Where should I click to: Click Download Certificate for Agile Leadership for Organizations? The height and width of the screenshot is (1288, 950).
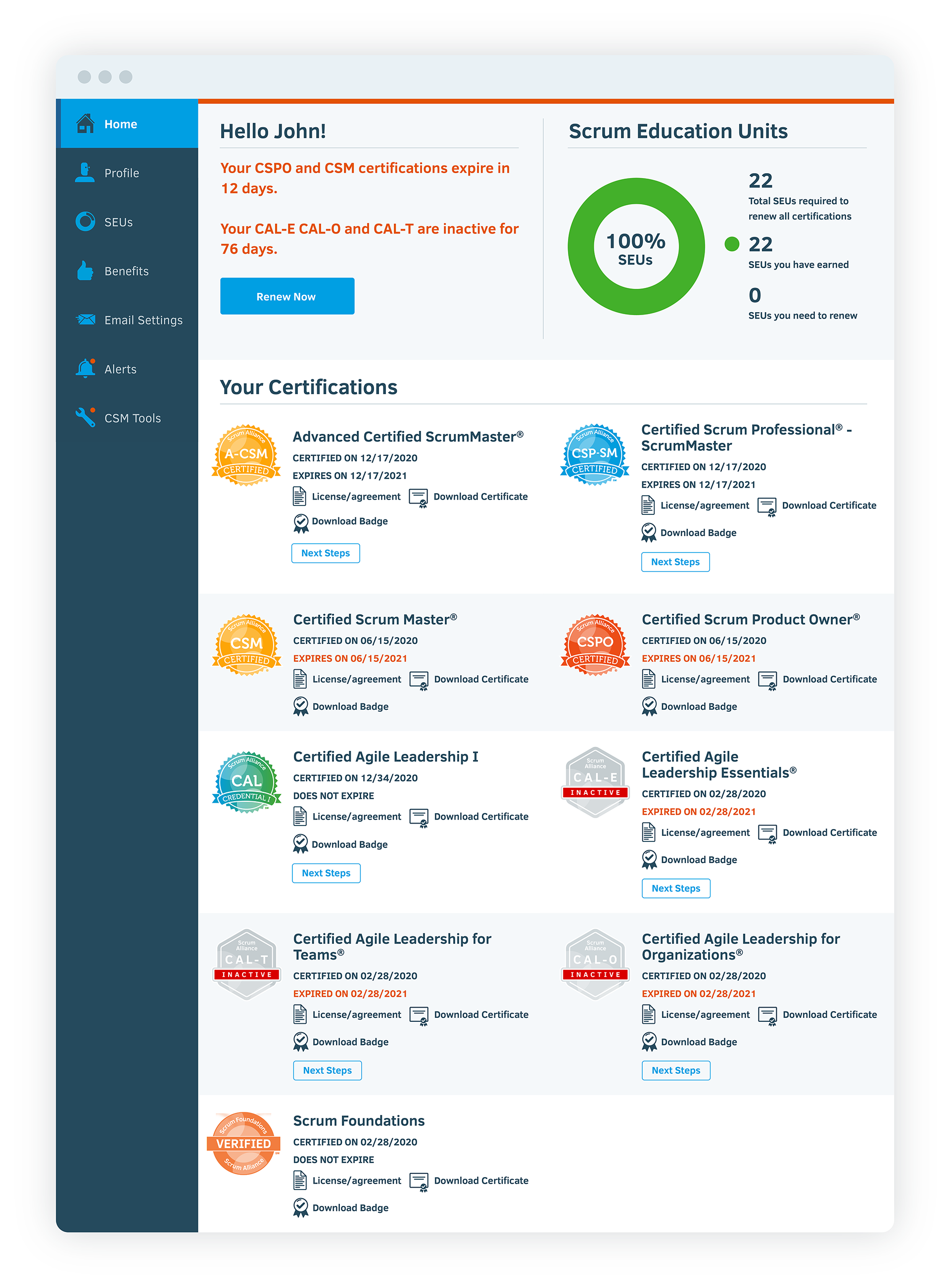point(829,1014)
